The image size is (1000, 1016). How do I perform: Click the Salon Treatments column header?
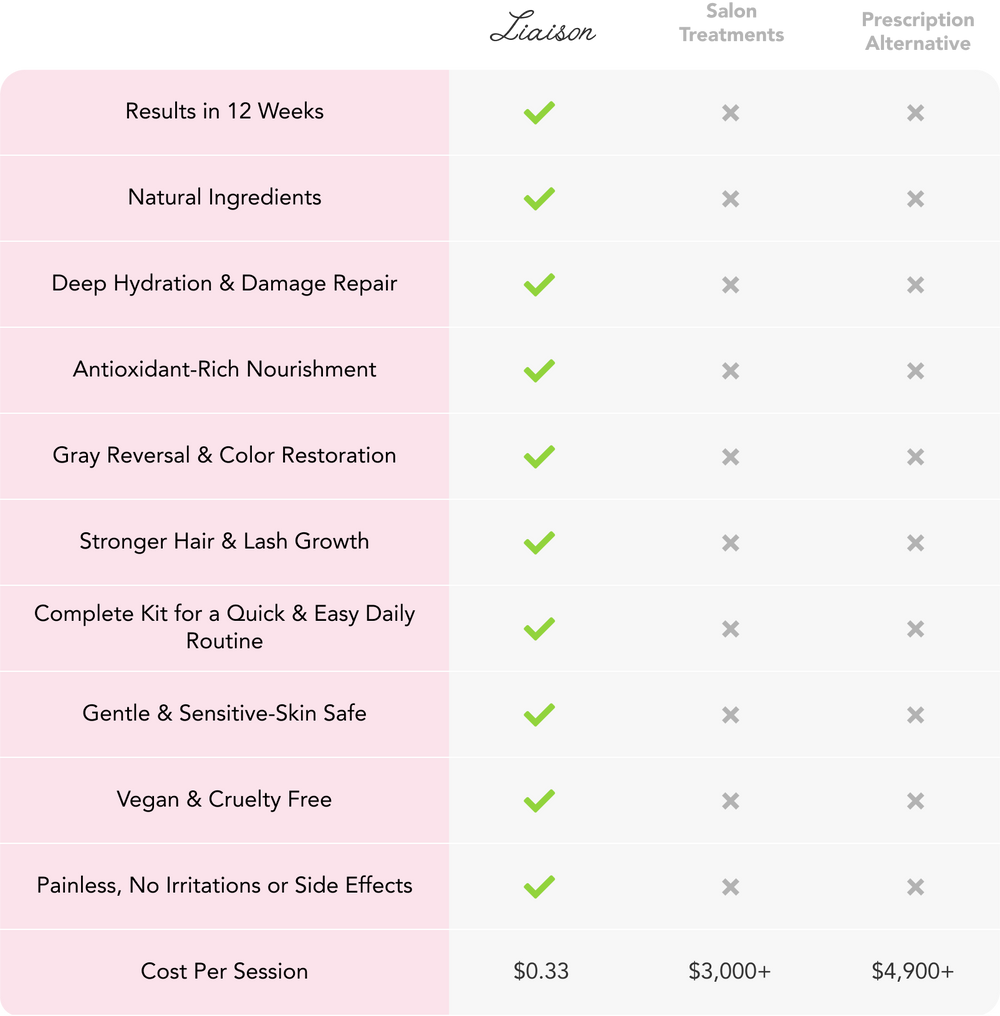pos(731,24)
